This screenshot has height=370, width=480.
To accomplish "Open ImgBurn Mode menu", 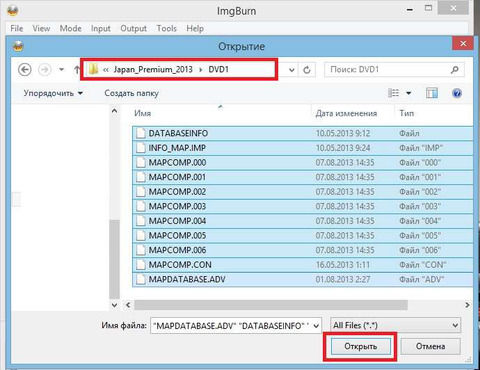I will point(70,28).
